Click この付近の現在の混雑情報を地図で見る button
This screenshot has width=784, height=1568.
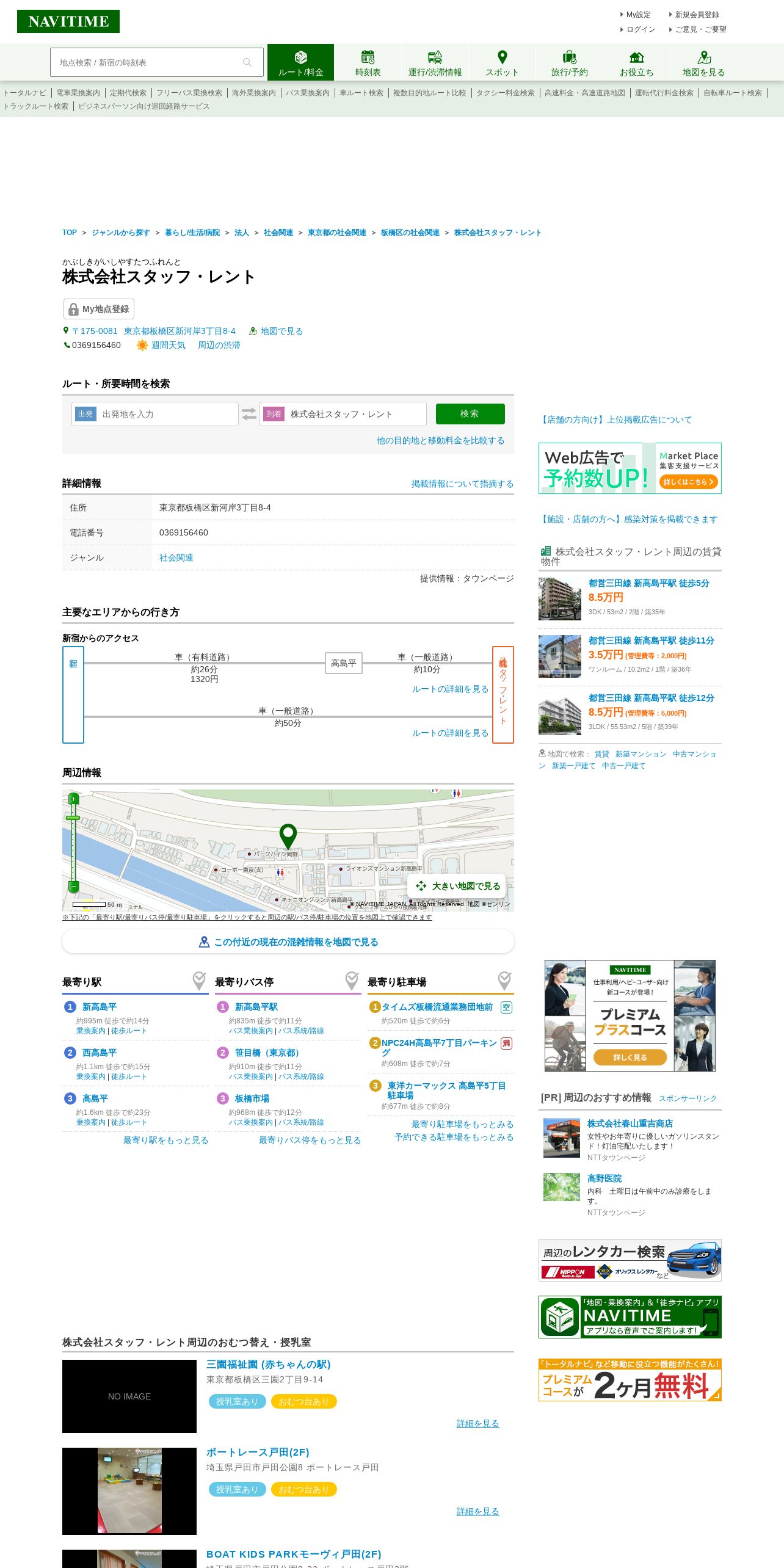tap(288, 942)
